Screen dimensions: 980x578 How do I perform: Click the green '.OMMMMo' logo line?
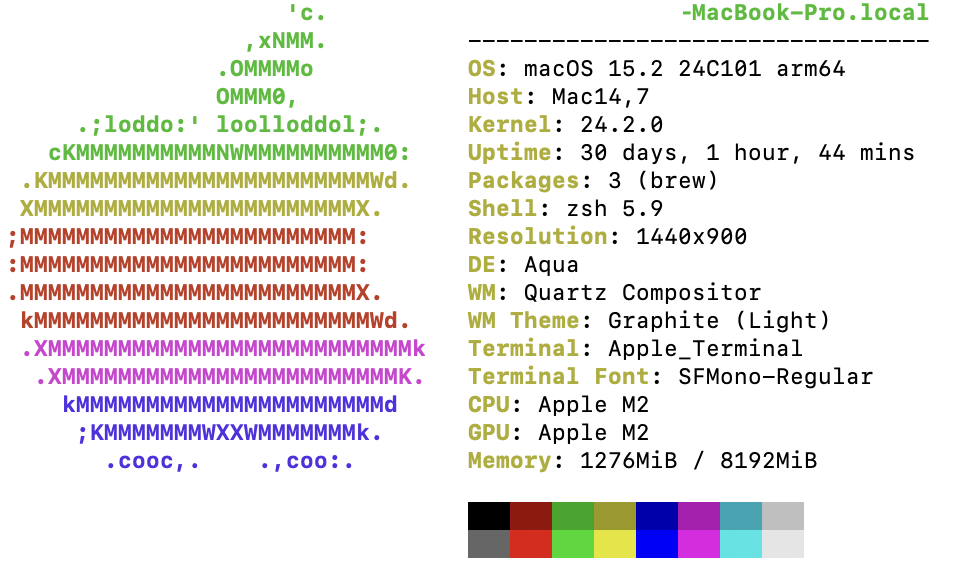pos(265,69)
